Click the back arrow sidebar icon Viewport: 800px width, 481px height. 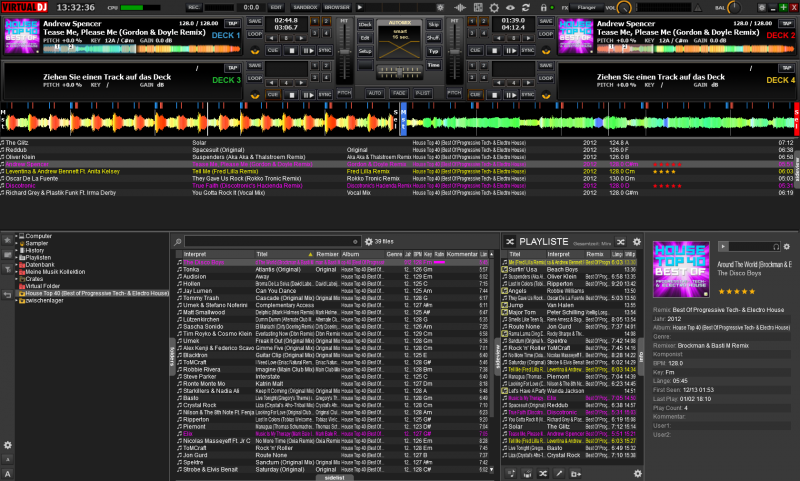pyautogui.click(x=8, y=294)
